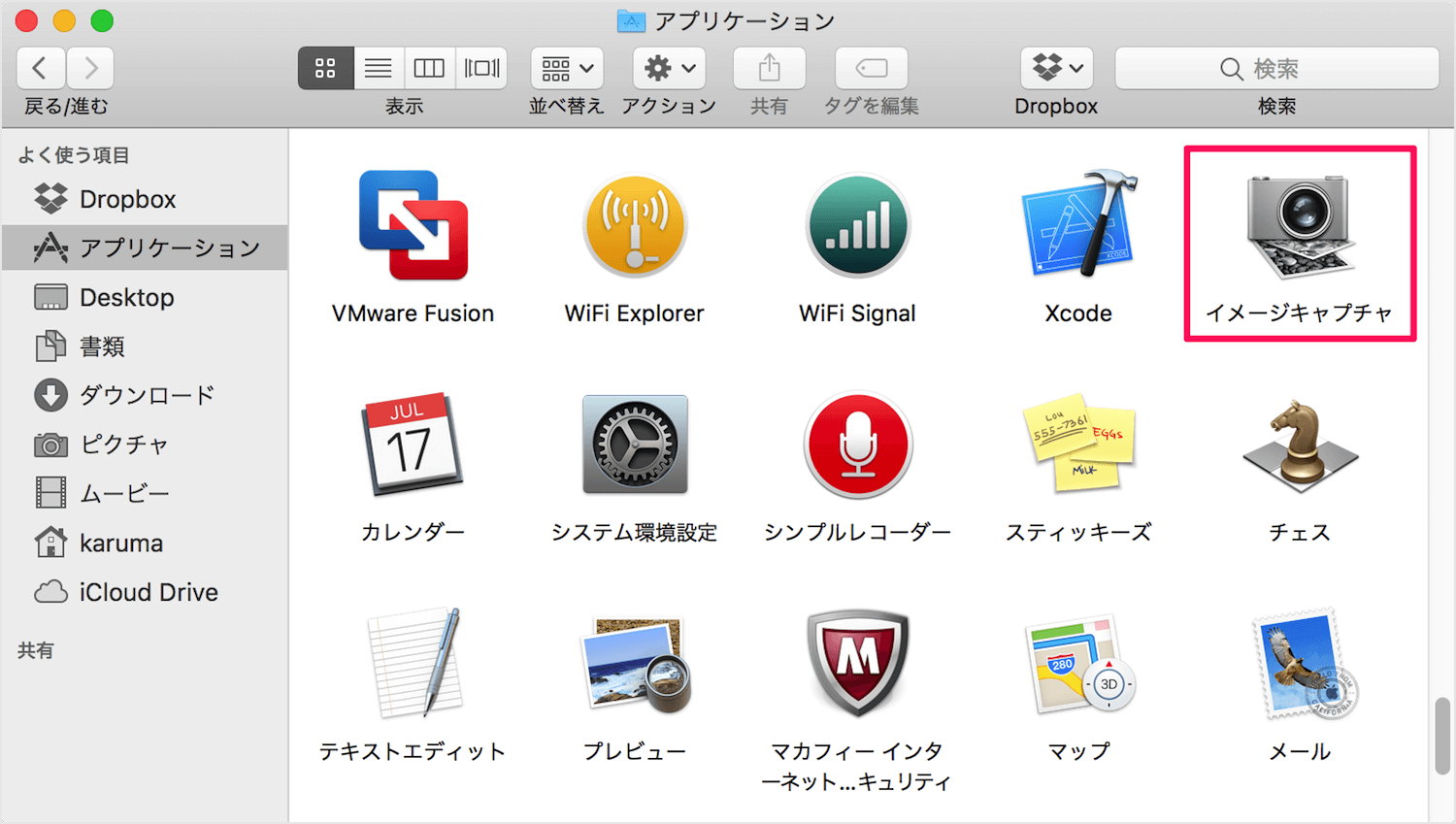This screenshot has width=1456, height=824.
Task: Select the システム環境設定 gear icon
Action: point(635,444)
